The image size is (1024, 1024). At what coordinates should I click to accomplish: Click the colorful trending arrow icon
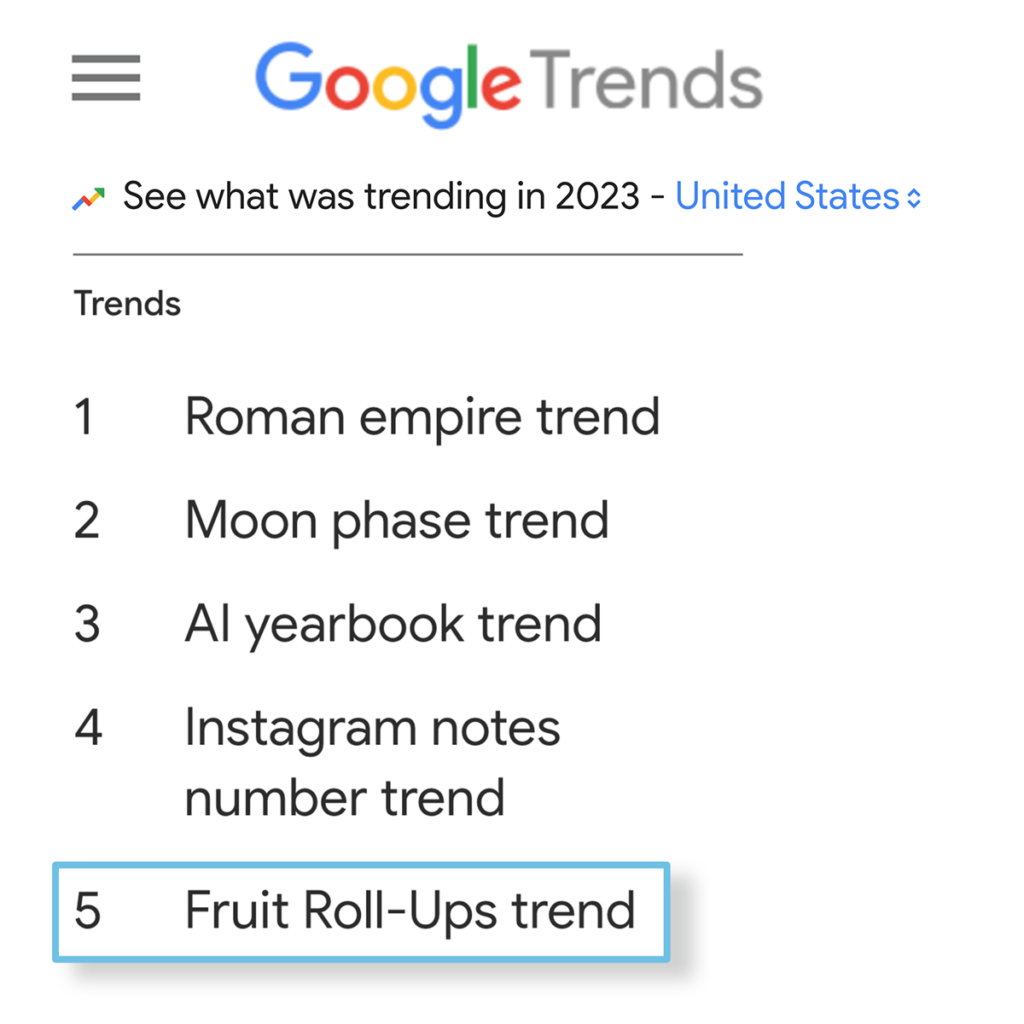pos(89,198)
